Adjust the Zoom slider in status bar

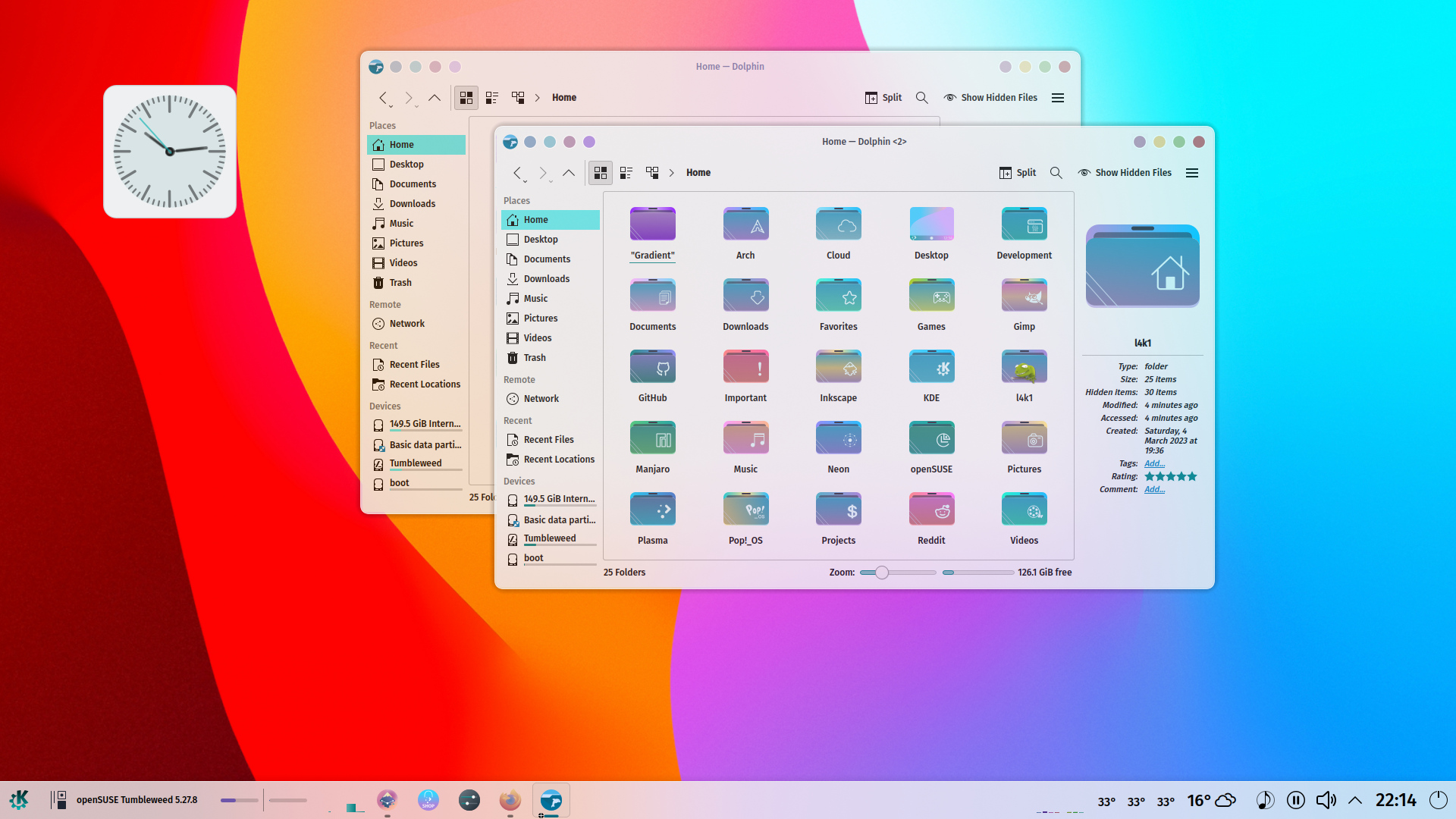(898, 573)
